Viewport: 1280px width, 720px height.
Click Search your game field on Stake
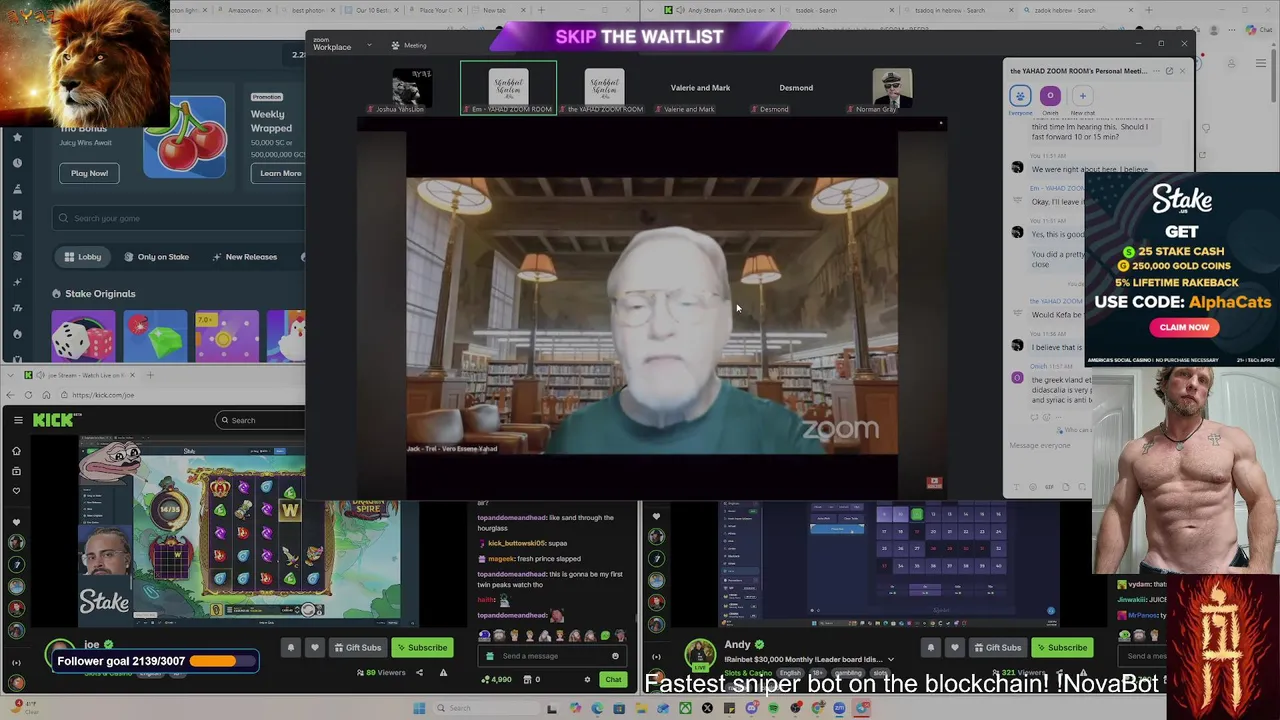pyautogui.click(x=178, y=218)
